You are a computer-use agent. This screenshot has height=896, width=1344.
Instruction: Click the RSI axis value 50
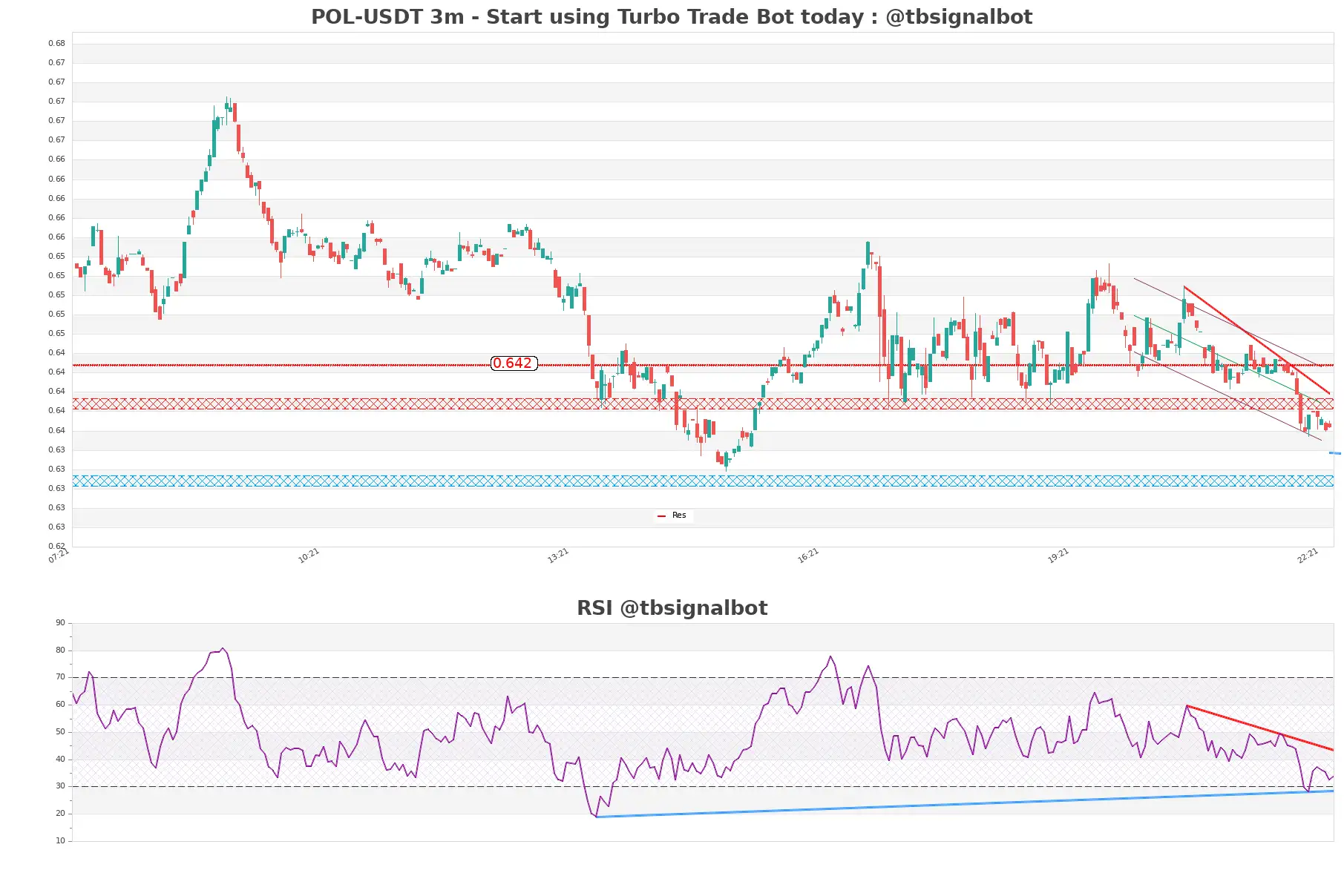pos(60,732)
